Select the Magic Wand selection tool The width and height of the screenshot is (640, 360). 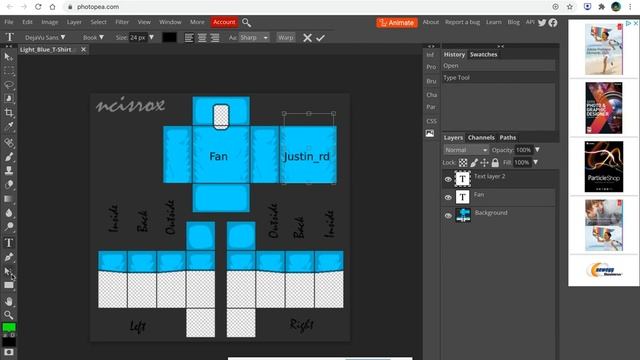point(9,98)
